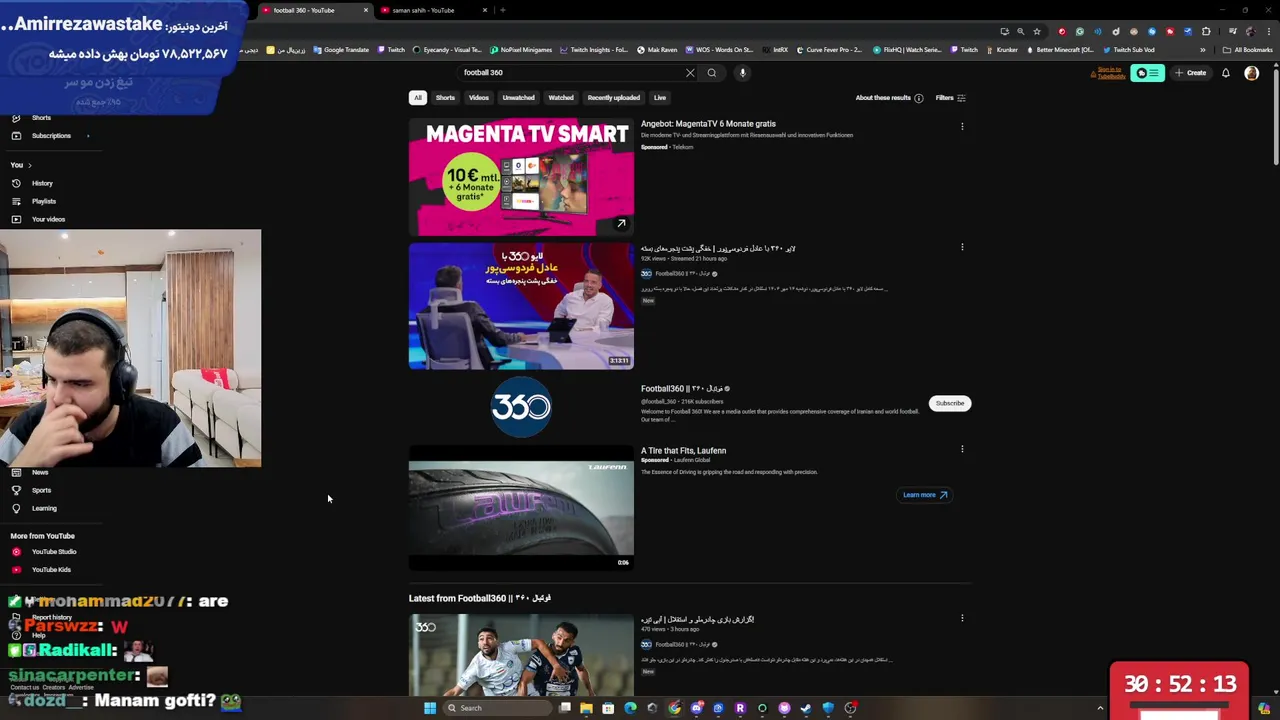This screenshot has height=720, width=1280.
Task: Open the Magenta TV Smart ad thumbnail
Action: point(521,177)
